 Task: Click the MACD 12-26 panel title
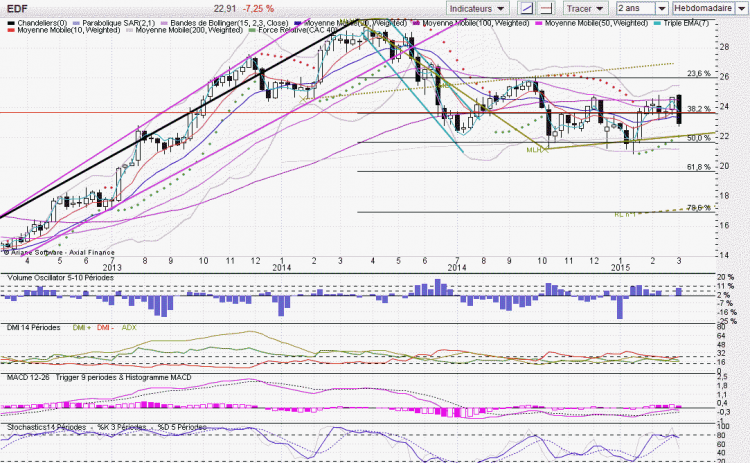point(28,377)
